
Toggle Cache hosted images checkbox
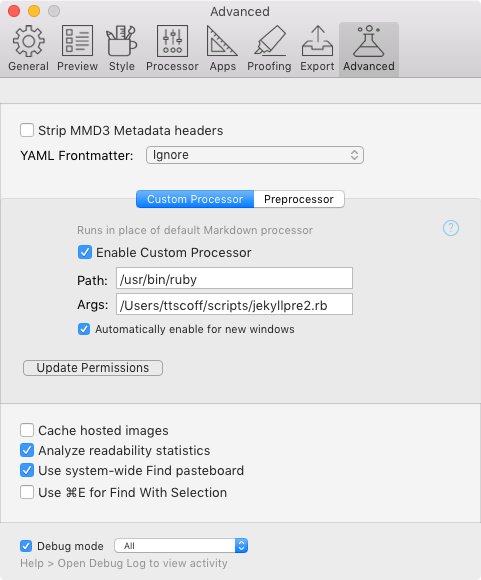tap(27, 430)
